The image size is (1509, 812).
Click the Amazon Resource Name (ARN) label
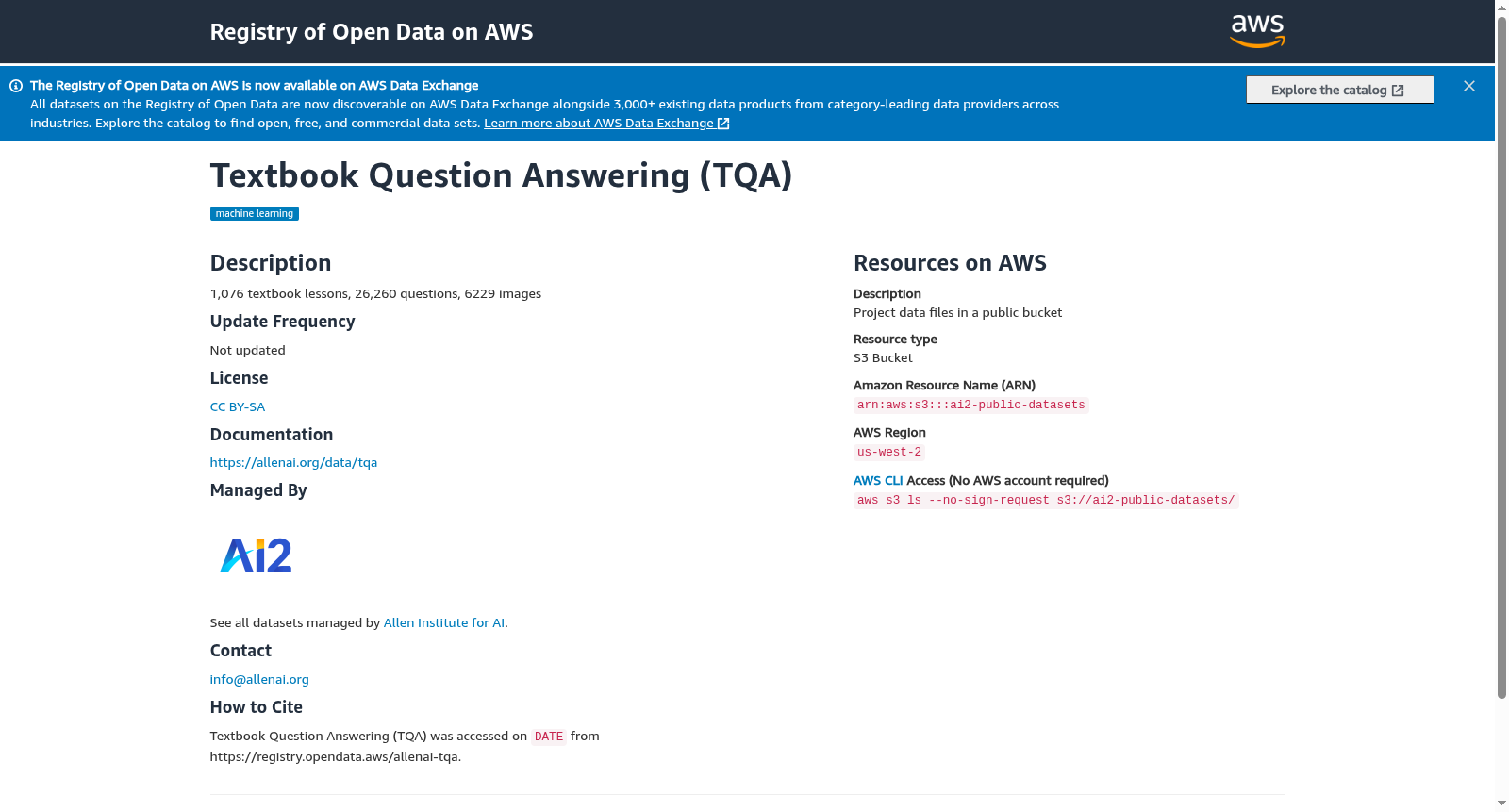(944, 386)
